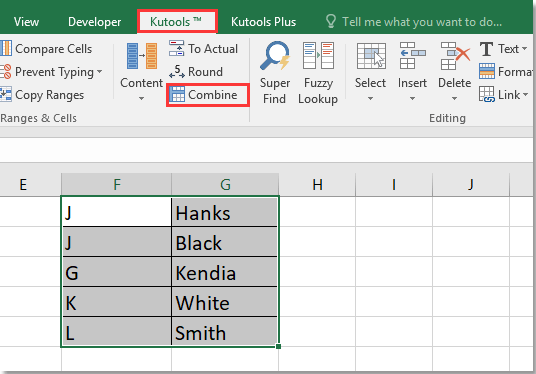This screenshot has height=374, width=536.
Task: Select column H header
Action: (317, 185)
